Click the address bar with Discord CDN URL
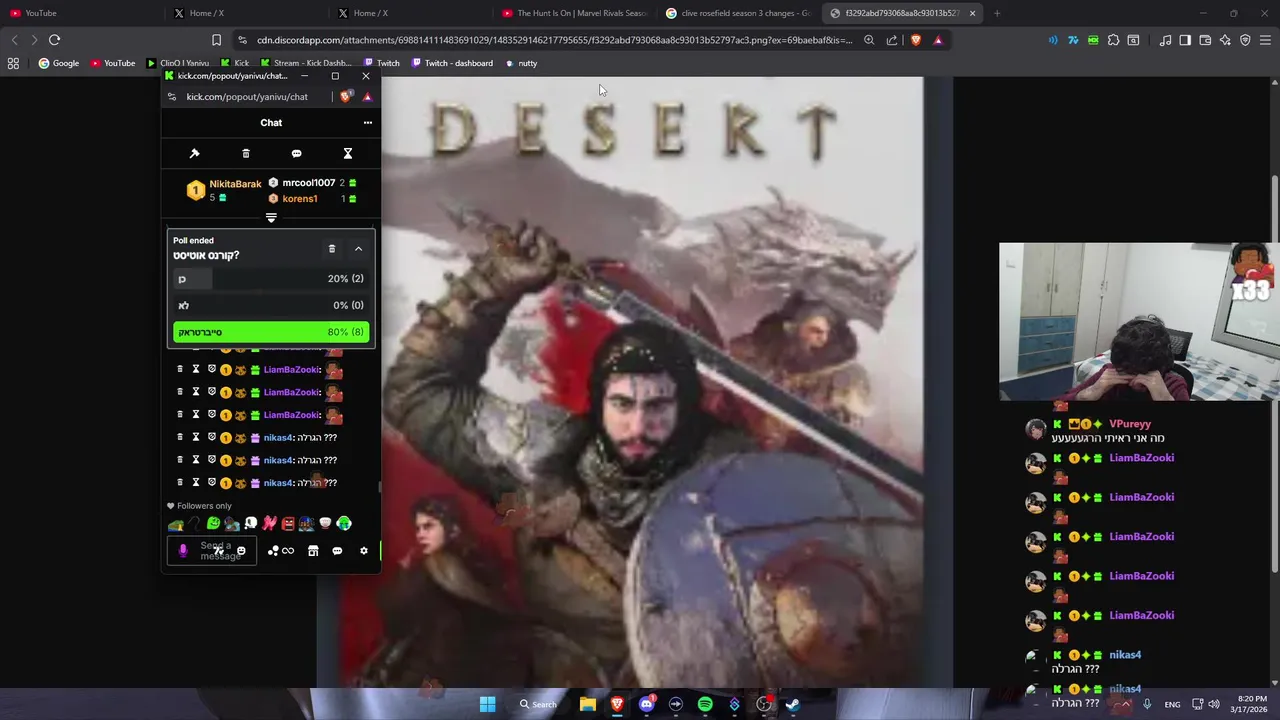Screen dimensions: 1280x720 click(553, 40)
